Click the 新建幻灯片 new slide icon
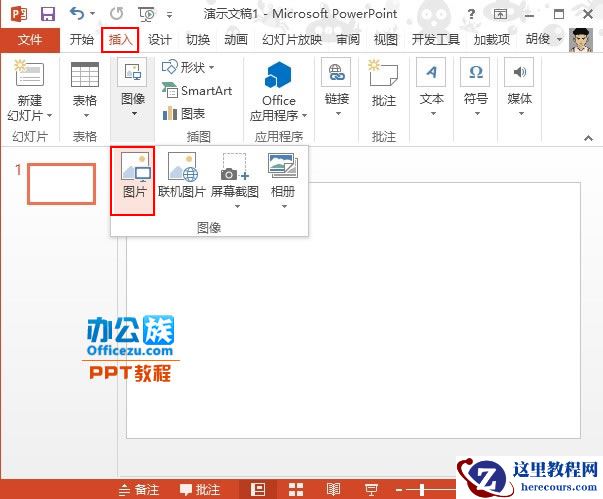Viewport: 603px width, 499px height. pos(30,74)
